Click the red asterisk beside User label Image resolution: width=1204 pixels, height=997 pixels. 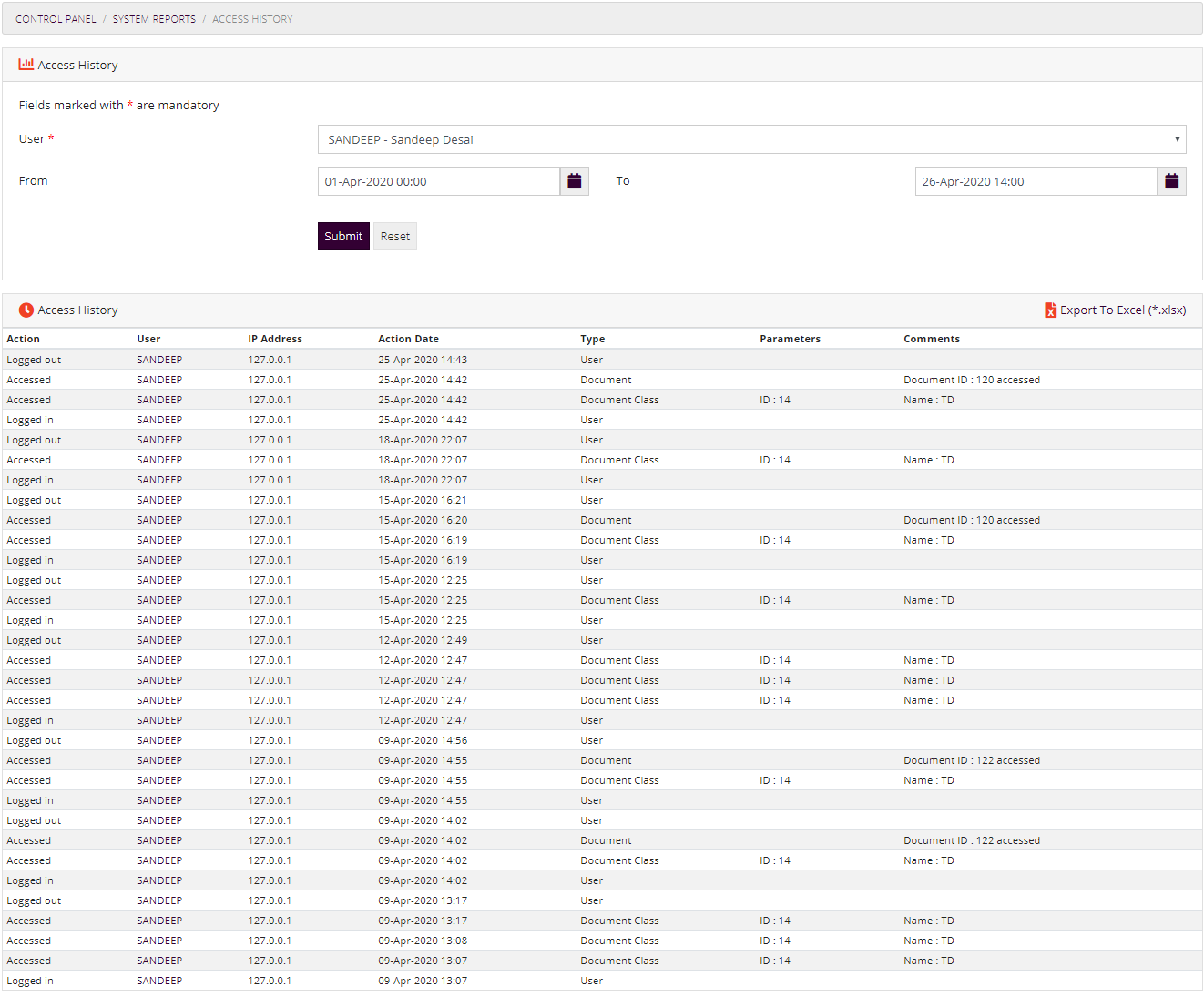(49, 137)
